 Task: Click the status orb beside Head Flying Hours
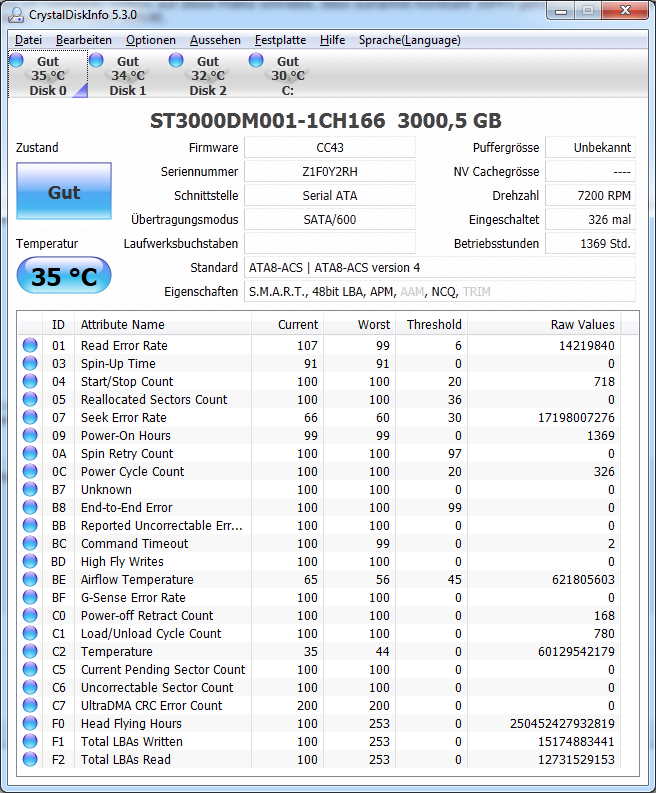(x=30, y=724)
